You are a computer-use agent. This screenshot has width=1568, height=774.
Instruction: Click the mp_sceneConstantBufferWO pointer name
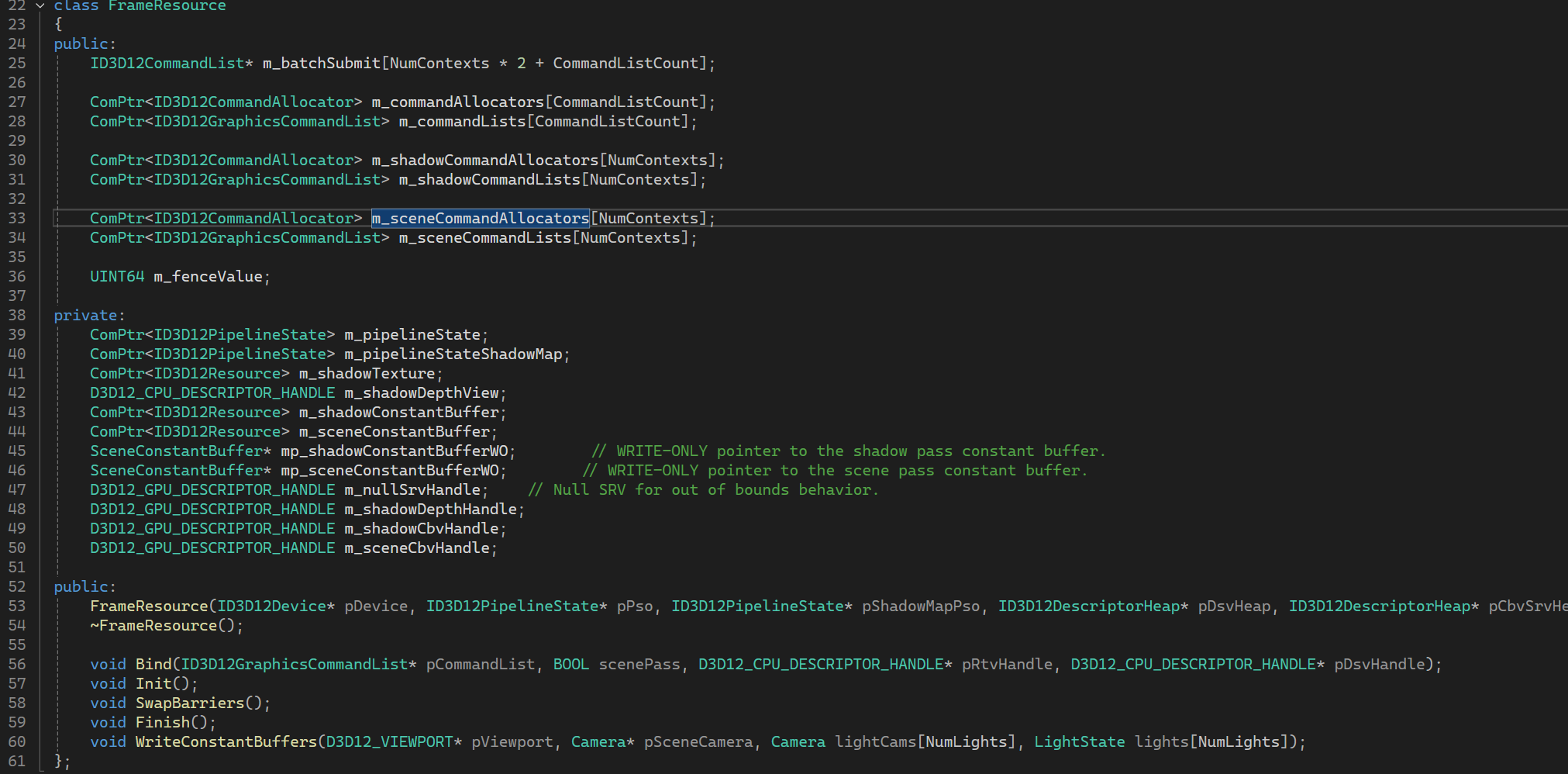(390, 470)
